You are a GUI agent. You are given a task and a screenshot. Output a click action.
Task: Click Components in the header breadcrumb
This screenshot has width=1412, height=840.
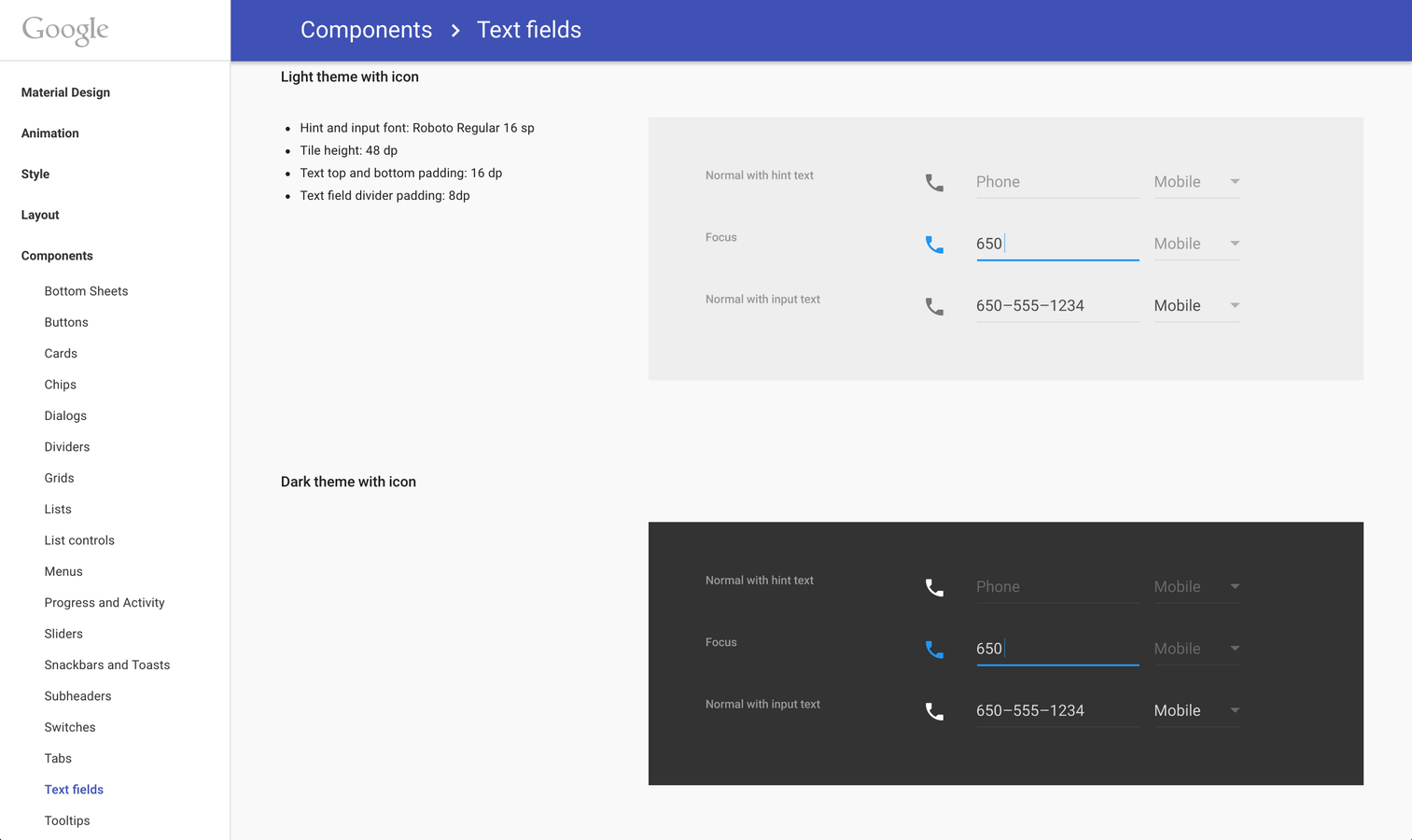click(366, 30)
